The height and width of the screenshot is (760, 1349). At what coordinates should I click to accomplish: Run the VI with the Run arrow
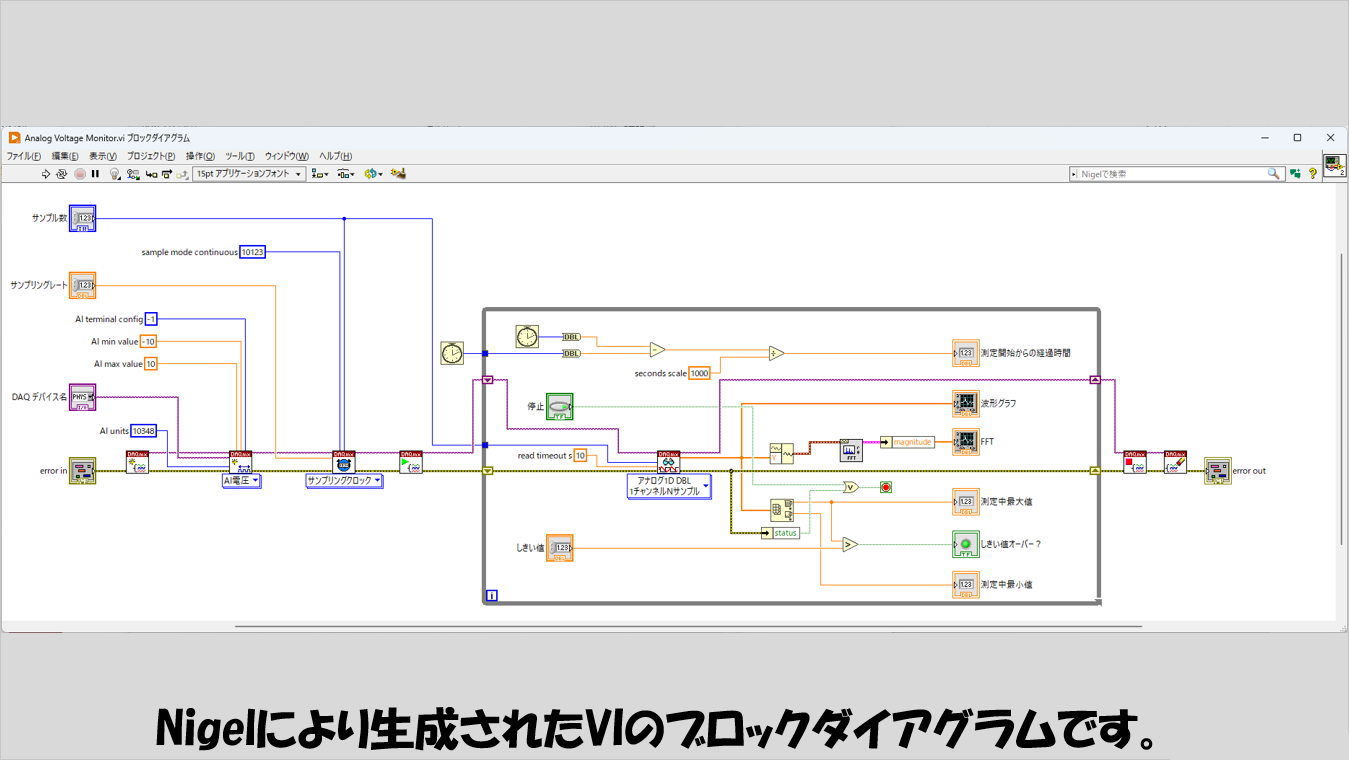(45, 174)
